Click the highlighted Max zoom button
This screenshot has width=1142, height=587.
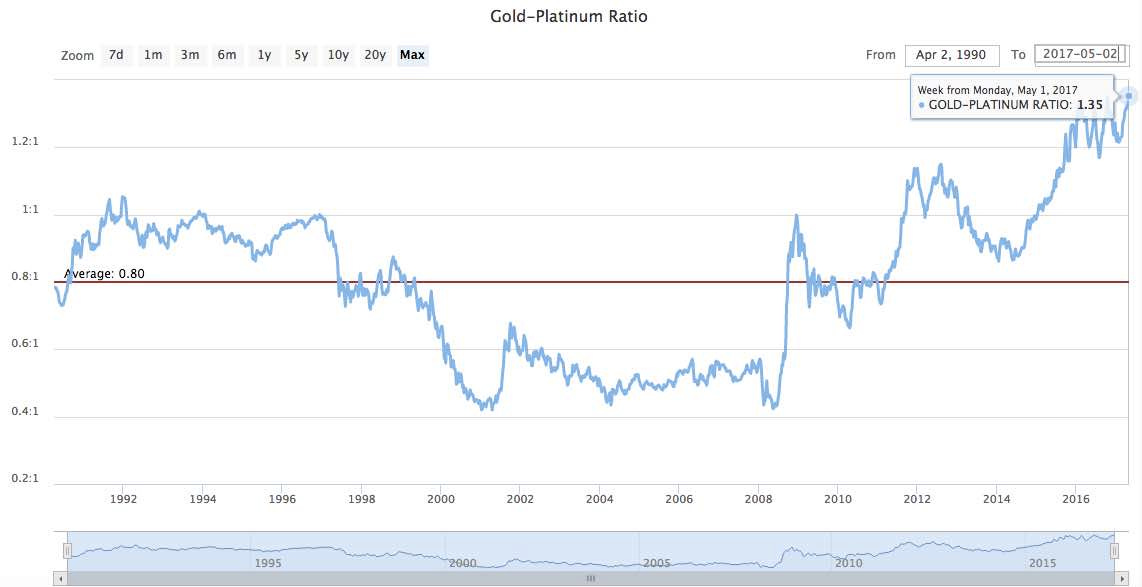click(x=412, y=55)
